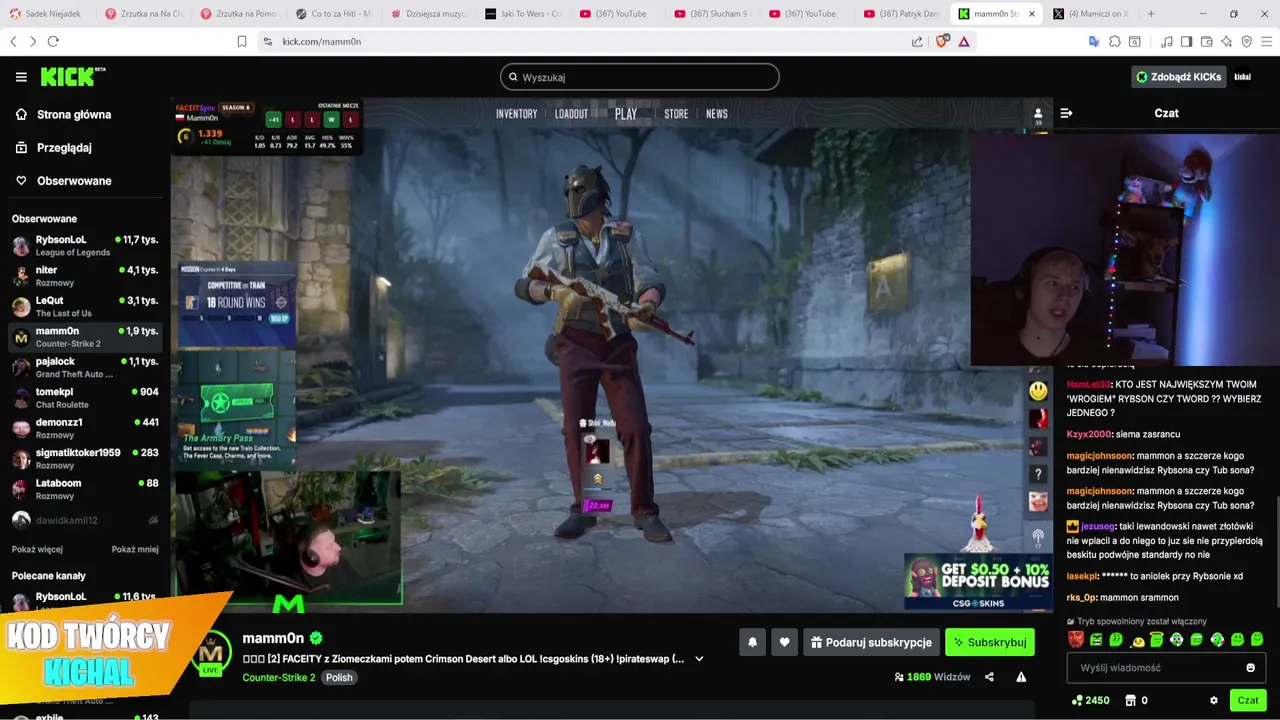The image size is (1280, 720).
Task: Bookmark this page using the bookmark icon
Action: 241,41
